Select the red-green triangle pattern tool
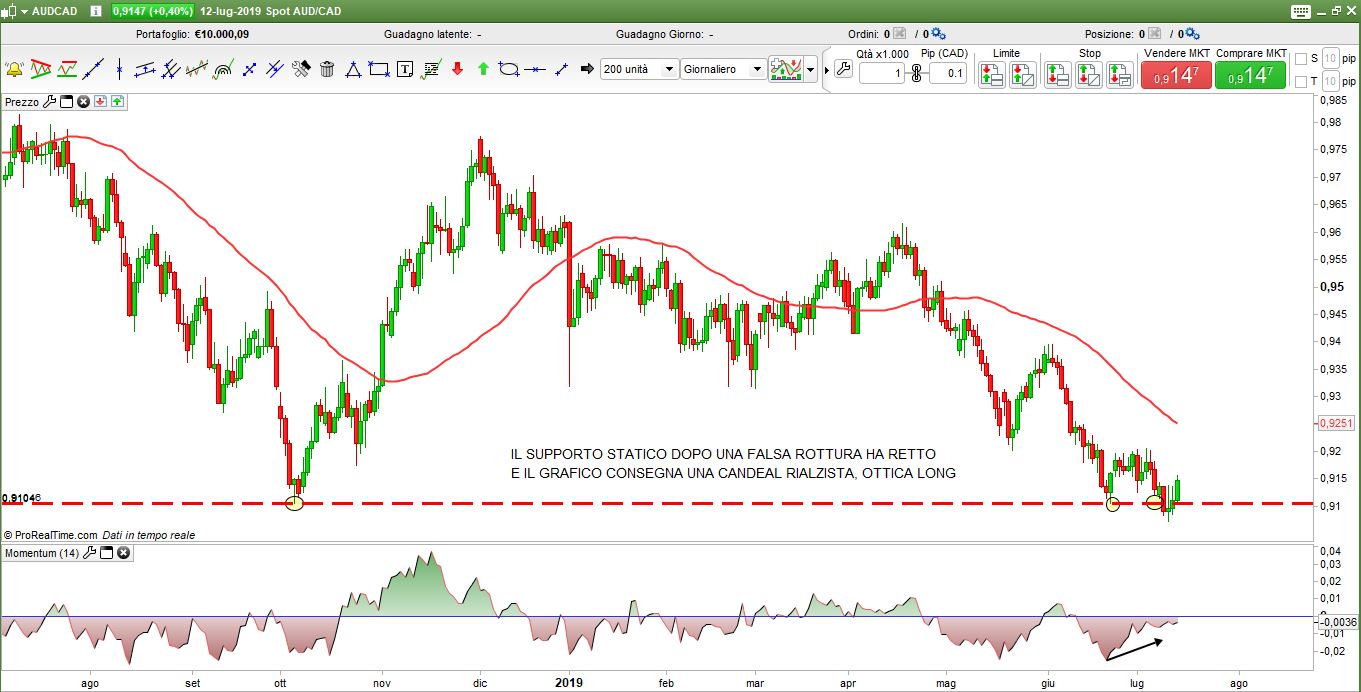Image resolution: width=1361 pixels, height=692 pixels. tap(40, 69)
